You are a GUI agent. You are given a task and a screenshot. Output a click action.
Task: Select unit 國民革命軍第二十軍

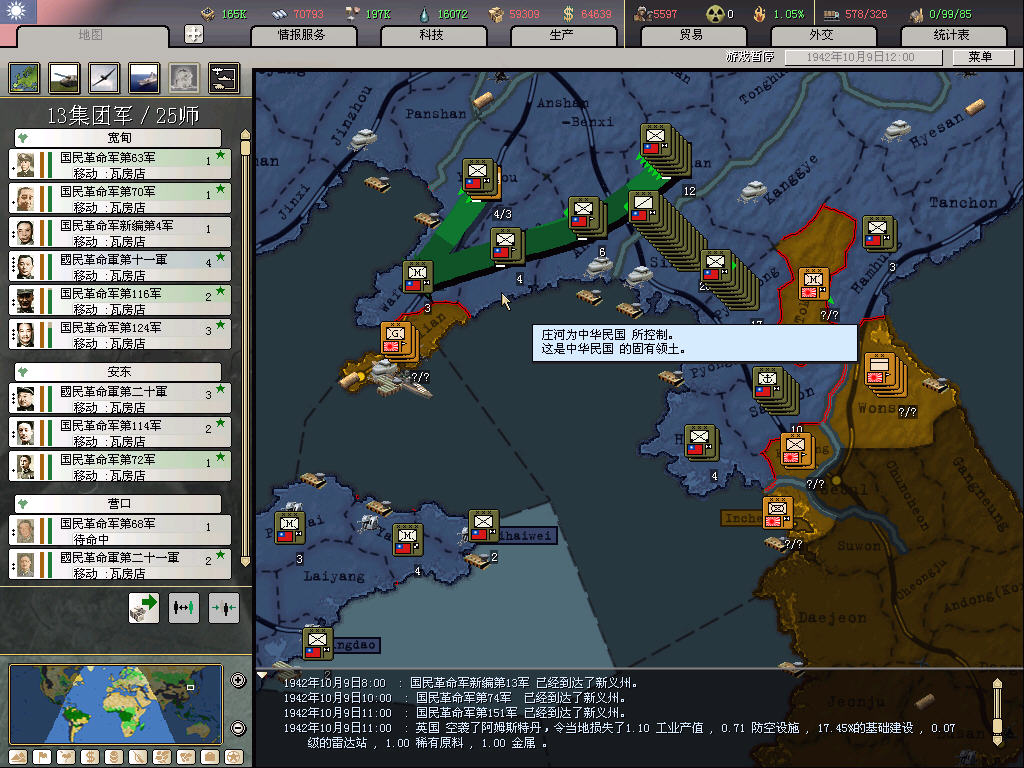click(120, 398)
